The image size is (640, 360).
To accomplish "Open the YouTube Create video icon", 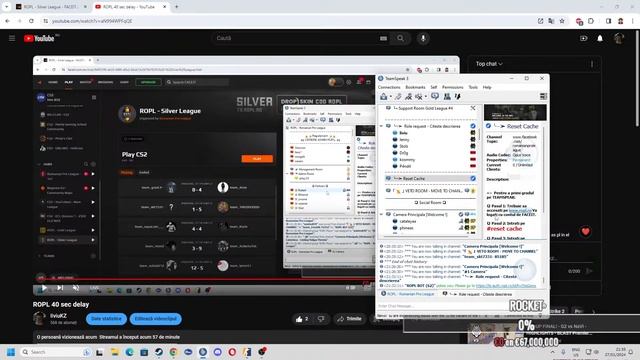I will click(x=584, y=38).
